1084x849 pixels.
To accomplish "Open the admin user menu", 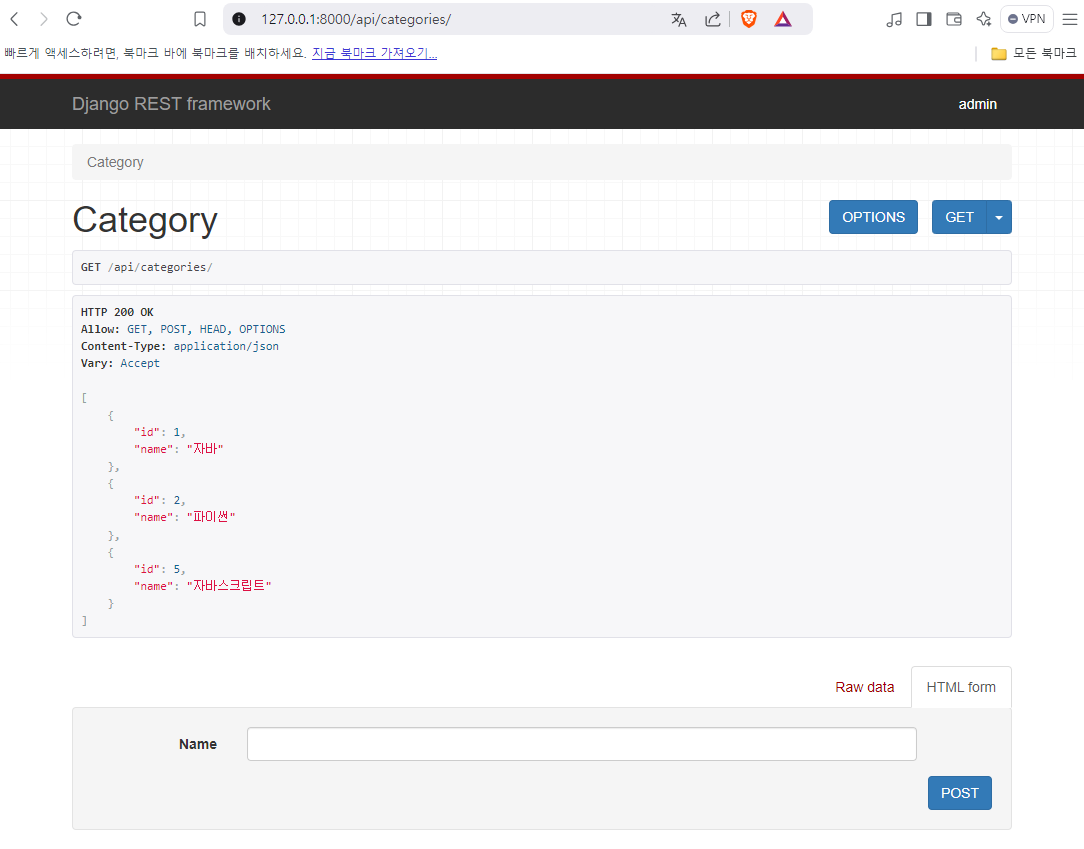I will click(x=978, y=104).
